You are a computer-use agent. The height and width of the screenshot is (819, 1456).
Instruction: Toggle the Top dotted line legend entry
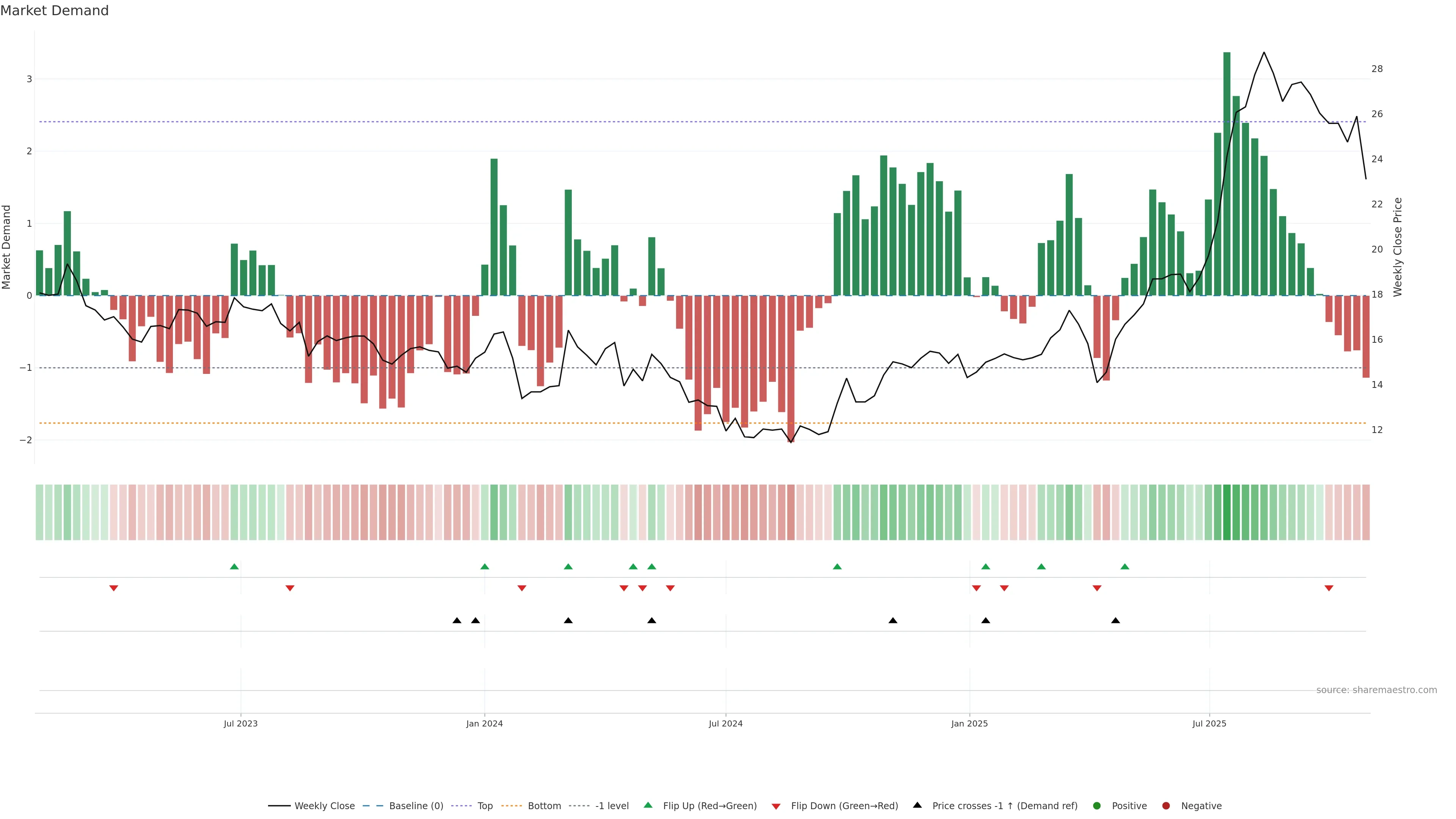(x=485, y=805)
